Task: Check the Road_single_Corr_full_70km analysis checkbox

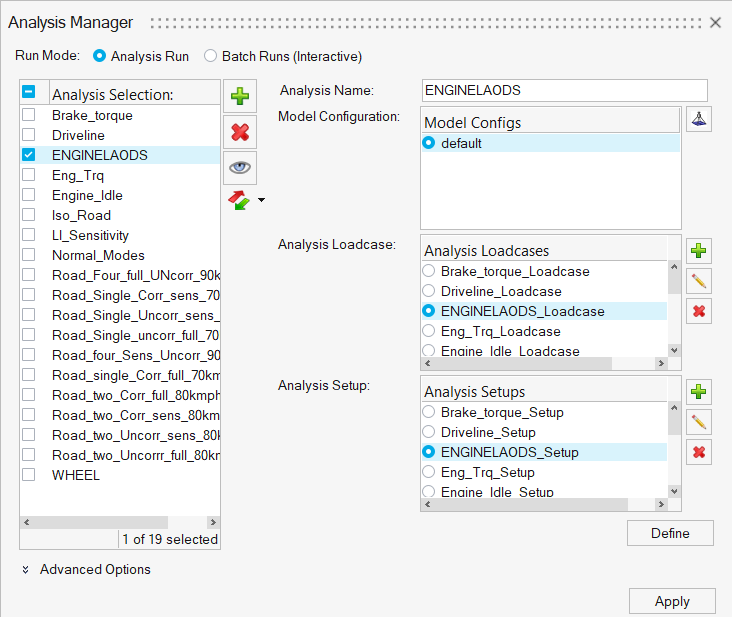Action: pos(28,375)
